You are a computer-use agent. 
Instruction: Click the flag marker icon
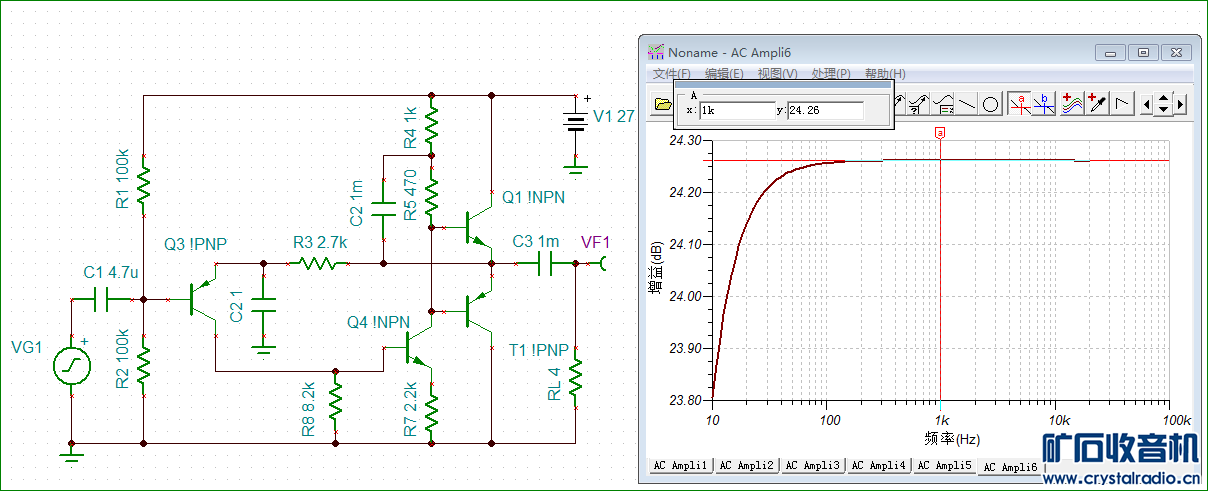coord(1122,103)
